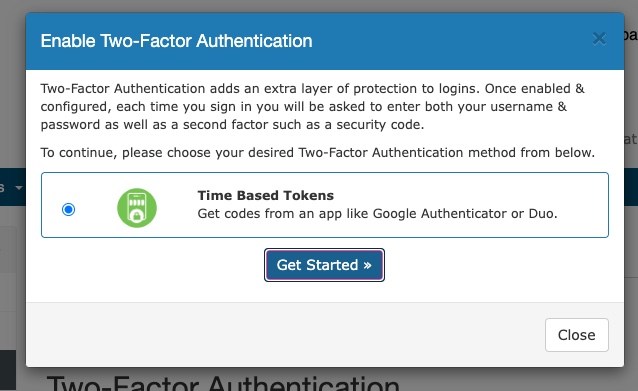Viewport: 638px width, 391px height.
Task: Click the bold Time Based Tokens label
Action: pyautogui.click(x=265, y=195)
